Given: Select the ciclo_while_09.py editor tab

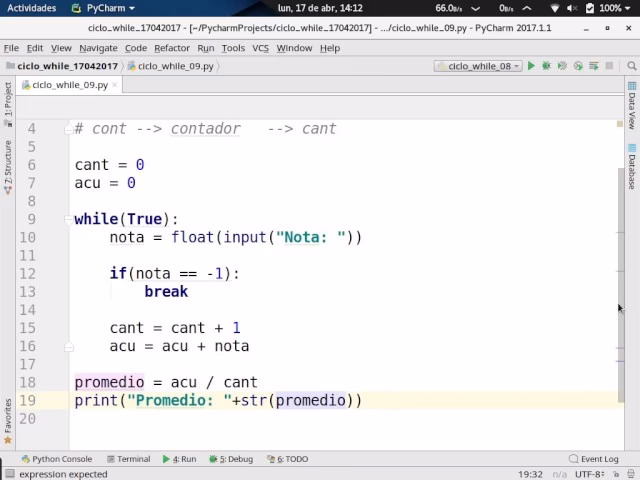Looking at the screenshot, I should [70, 85].
